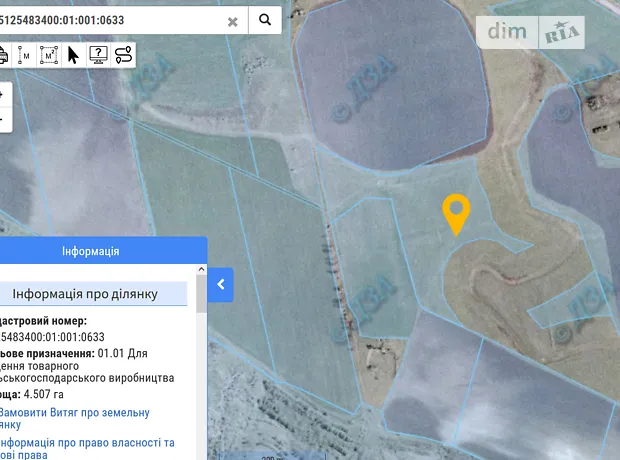Click the print map icon
620x460 pixels.
(3, 54)
